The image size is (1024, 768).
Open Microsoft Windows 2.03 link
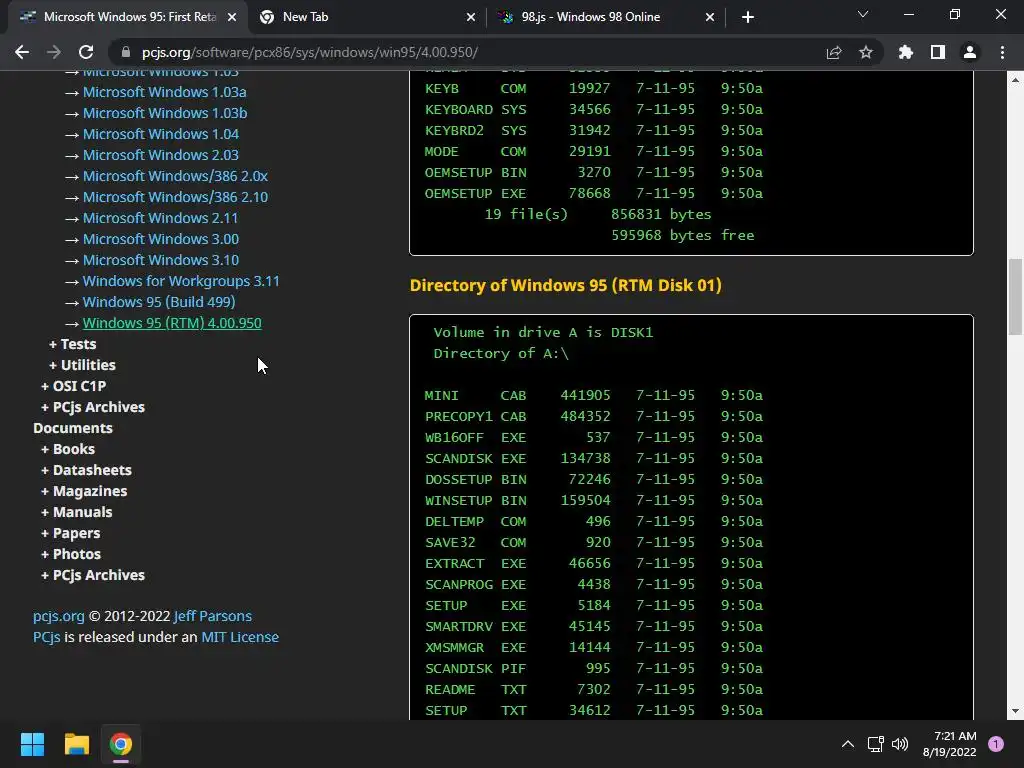(161, 155)
